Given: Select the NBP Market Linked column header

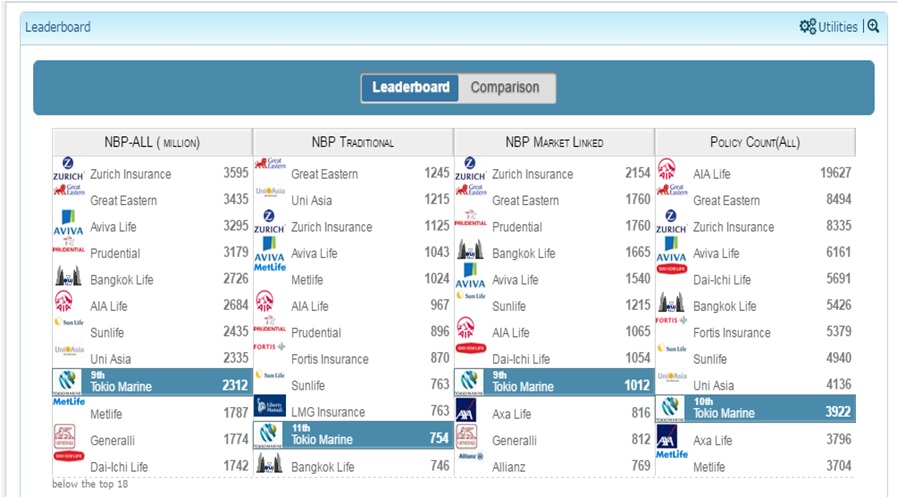Looking at the screenshot, I should click(553, 142).
